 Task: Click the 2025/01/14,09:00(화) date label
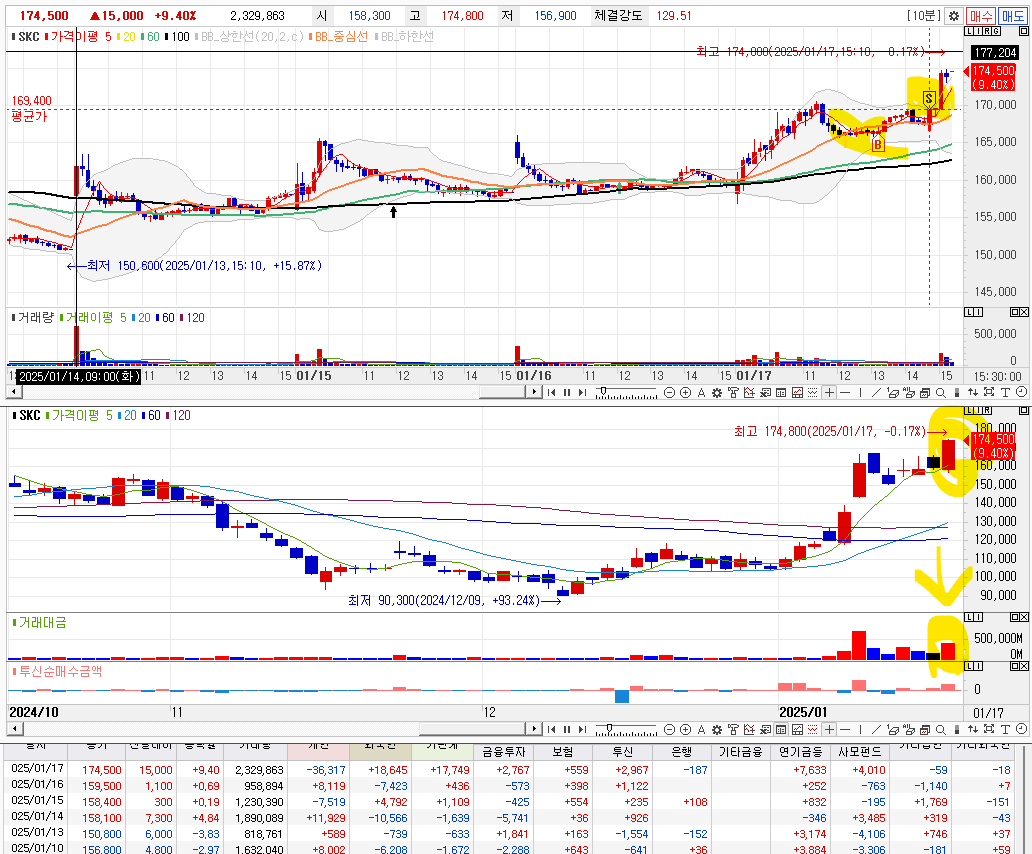point(78,376)
